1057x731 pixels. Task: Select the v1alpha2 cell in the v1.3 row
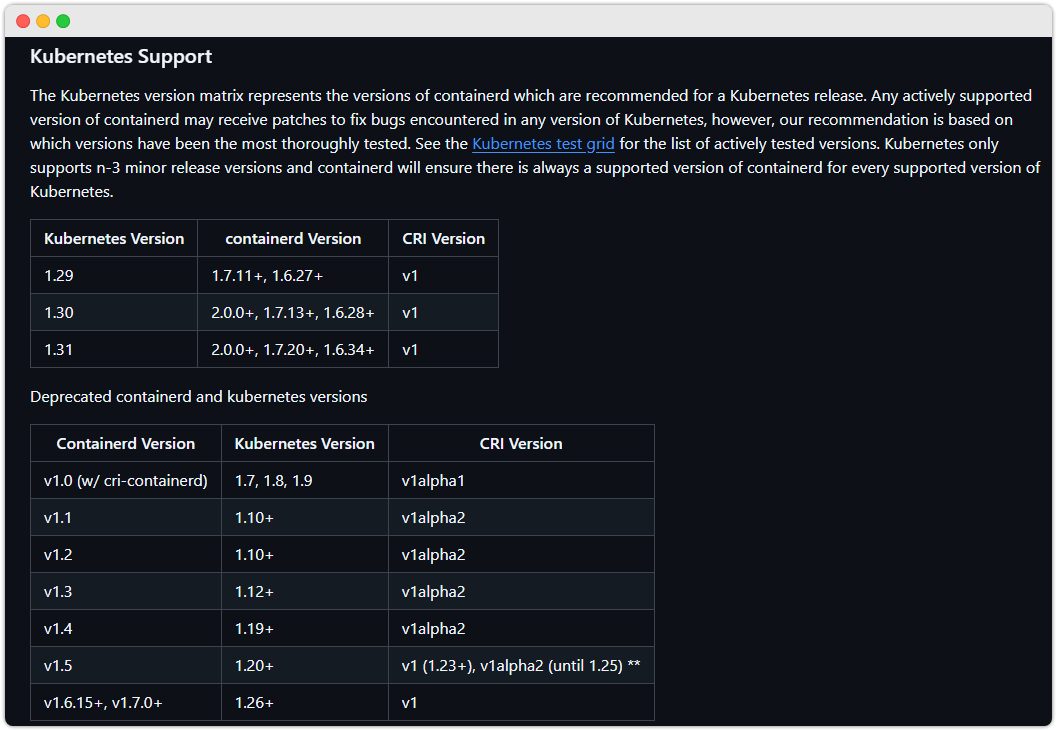(521, 591)
